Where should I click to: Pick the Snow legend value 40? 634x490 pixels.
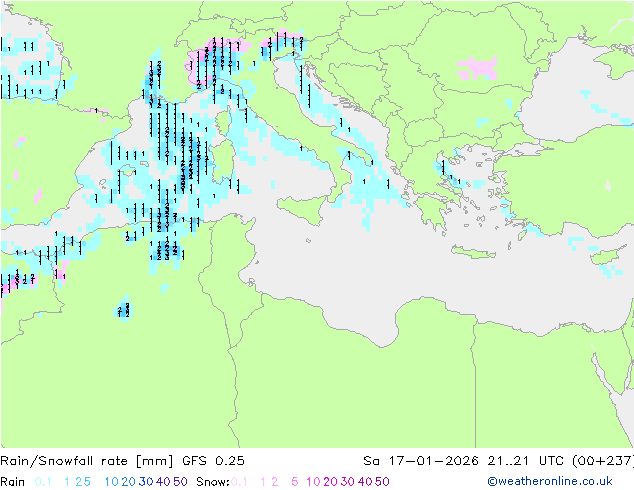pyautogui.click(x=365, y=482)
